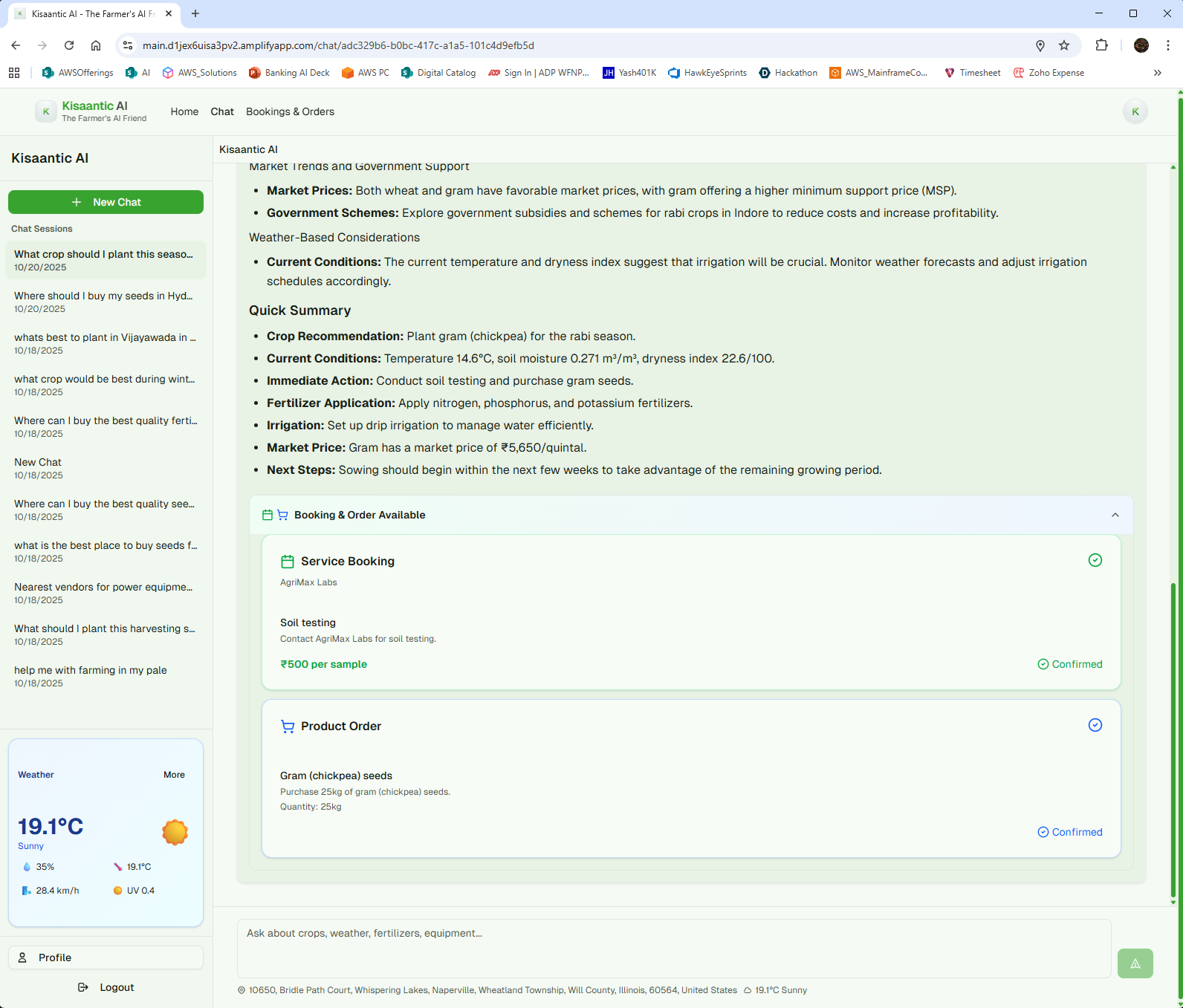Viewport: 1183px width, 1008px height.
Task: Open browser extensions puzzle icon
Action: (1101, 45)
